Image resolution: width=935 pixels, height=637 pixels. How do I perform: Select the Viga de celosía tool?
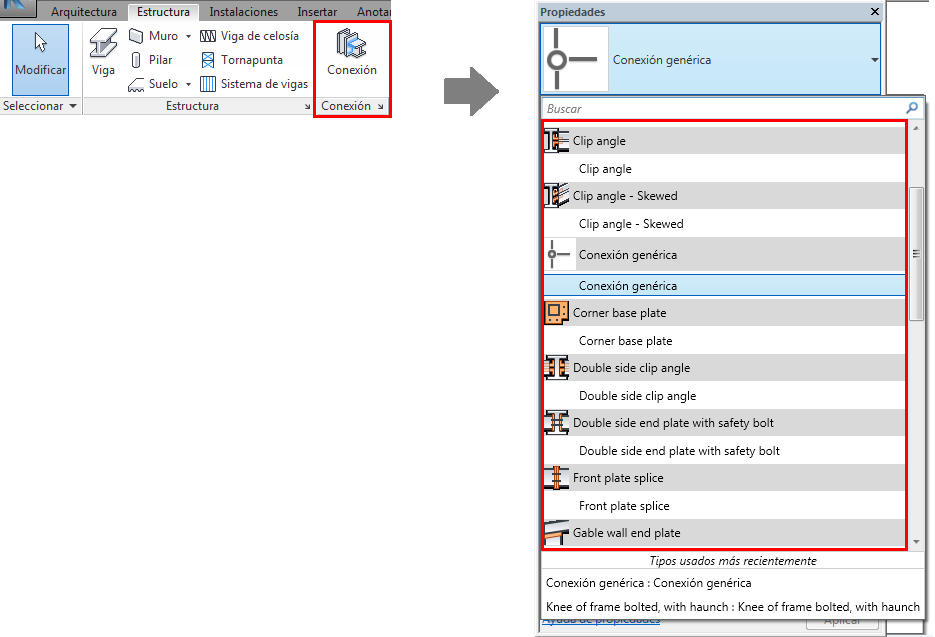click(x=249, y=36)
